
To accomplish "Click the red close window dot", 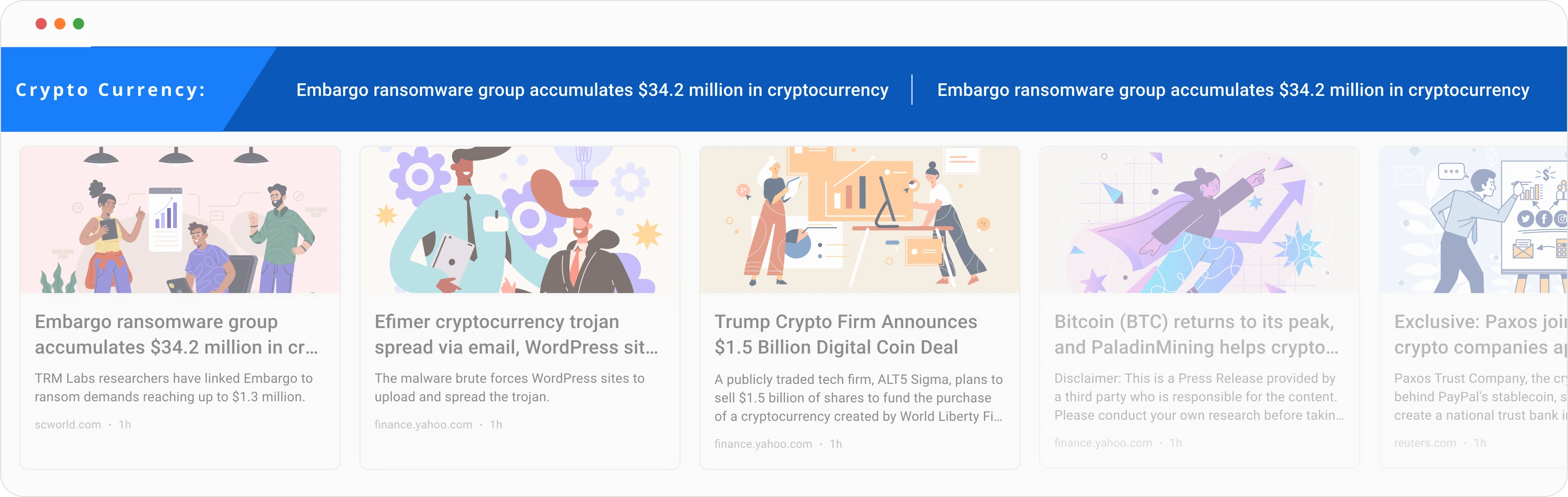I will coord(41,24).
